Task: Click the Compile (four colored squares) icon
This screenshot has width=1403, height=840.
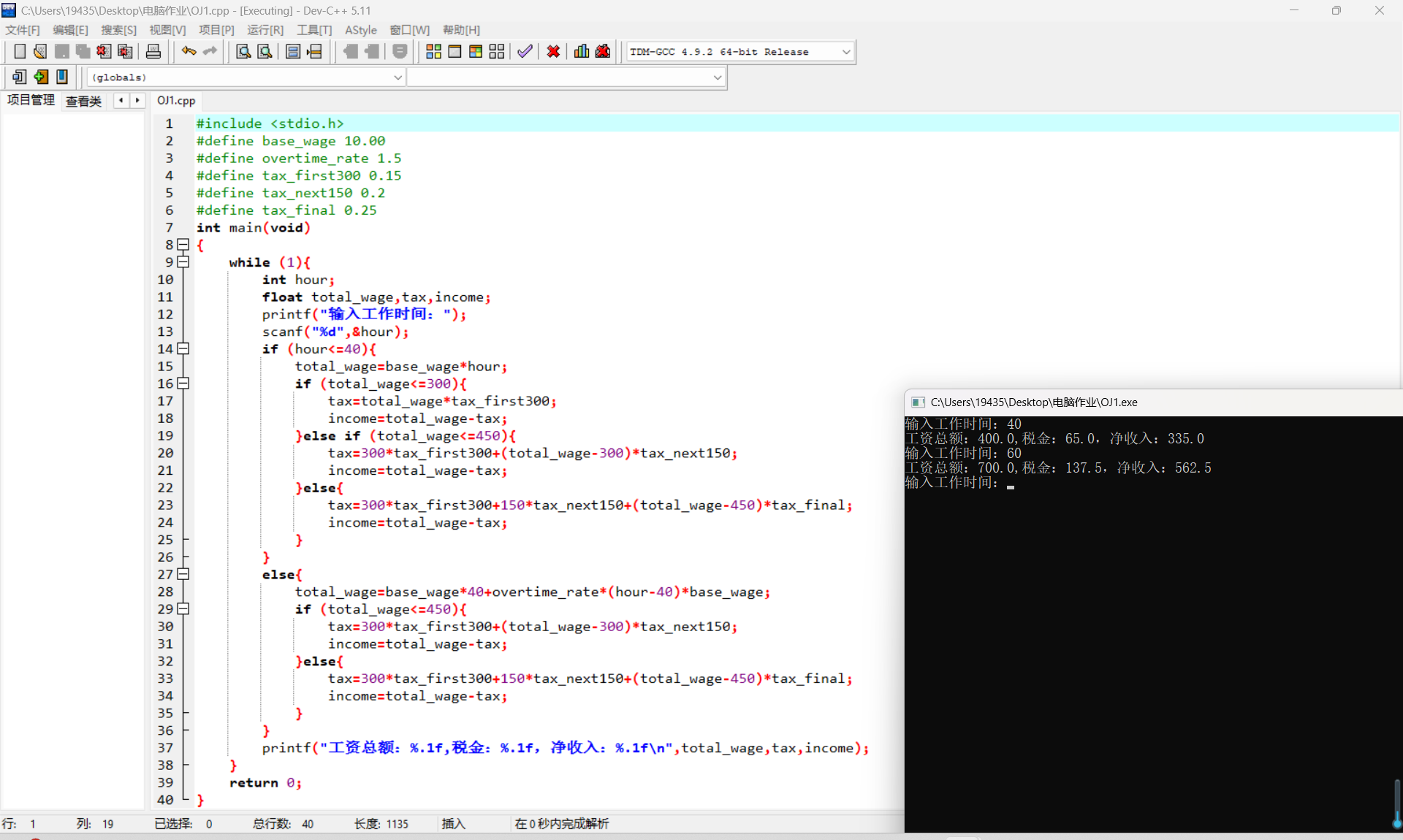Action: [433, 51]
